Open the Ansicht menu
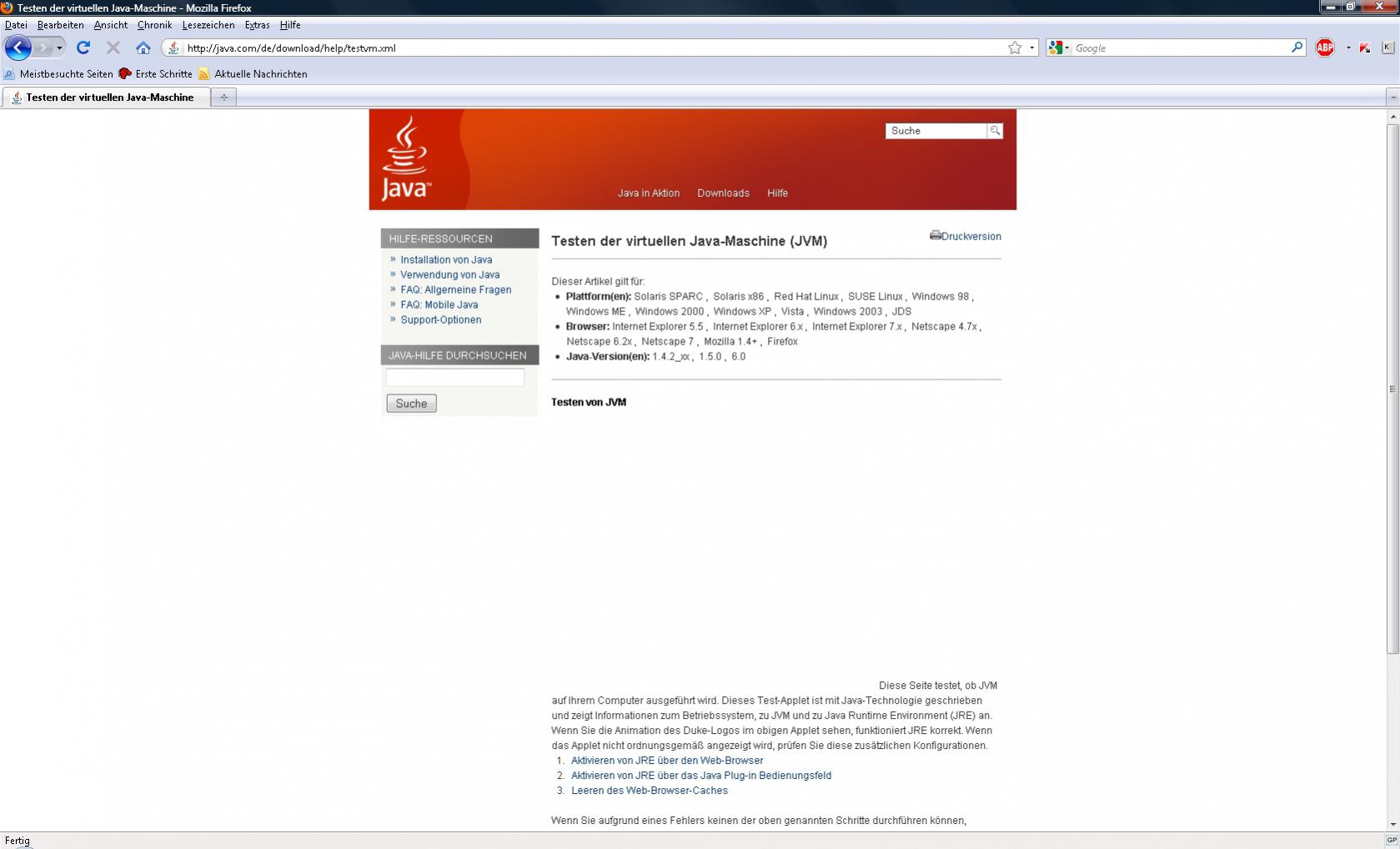 pyautogui.click(x=110, y=25)
